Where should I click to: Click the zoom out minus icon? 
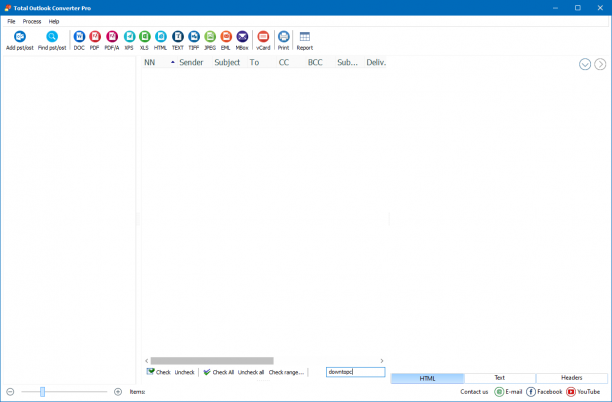(11, 391)
